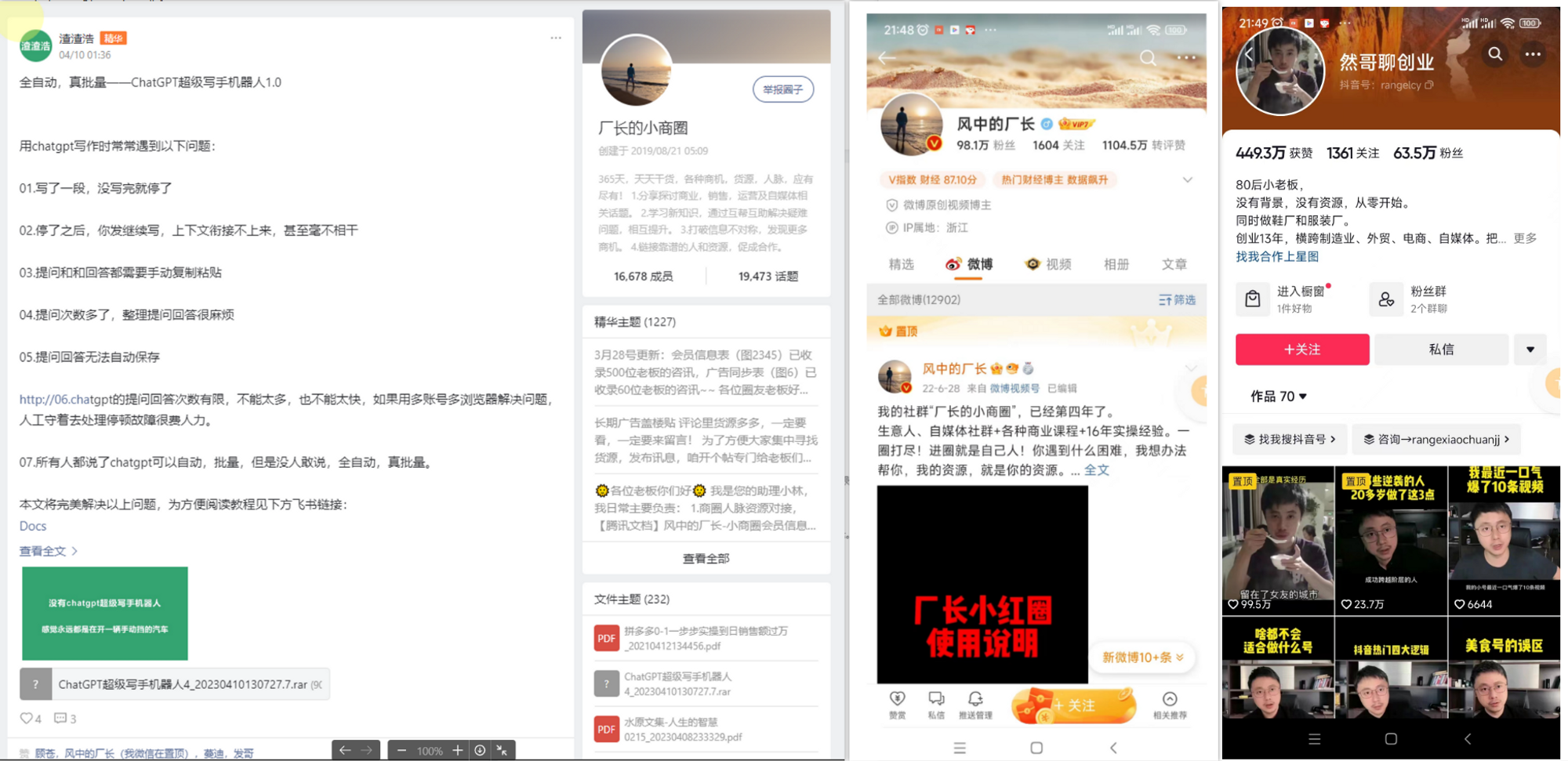Zoom in with the plus icon
Screen dimensions: 1568x761
click(458, 750)
